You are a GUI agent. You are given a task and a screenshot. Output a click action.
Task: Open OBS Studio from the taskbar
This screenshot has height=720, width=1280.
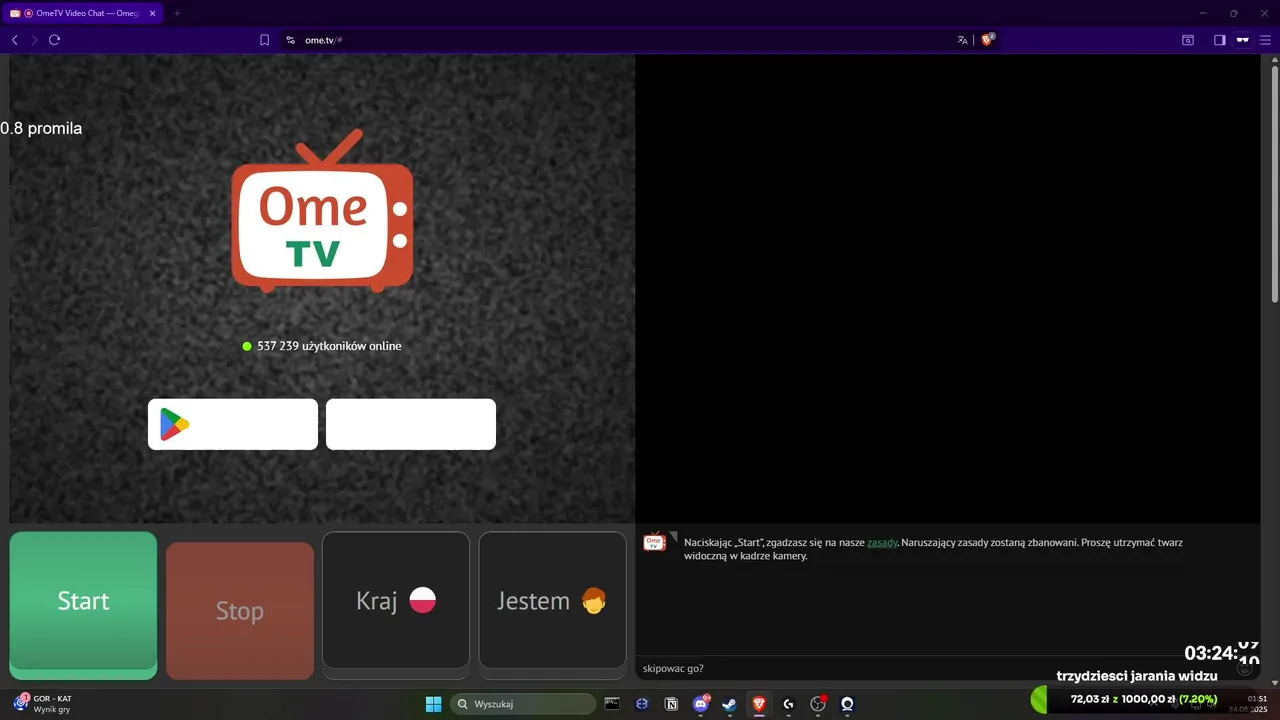pyautogui.click(x=818, y=704)
